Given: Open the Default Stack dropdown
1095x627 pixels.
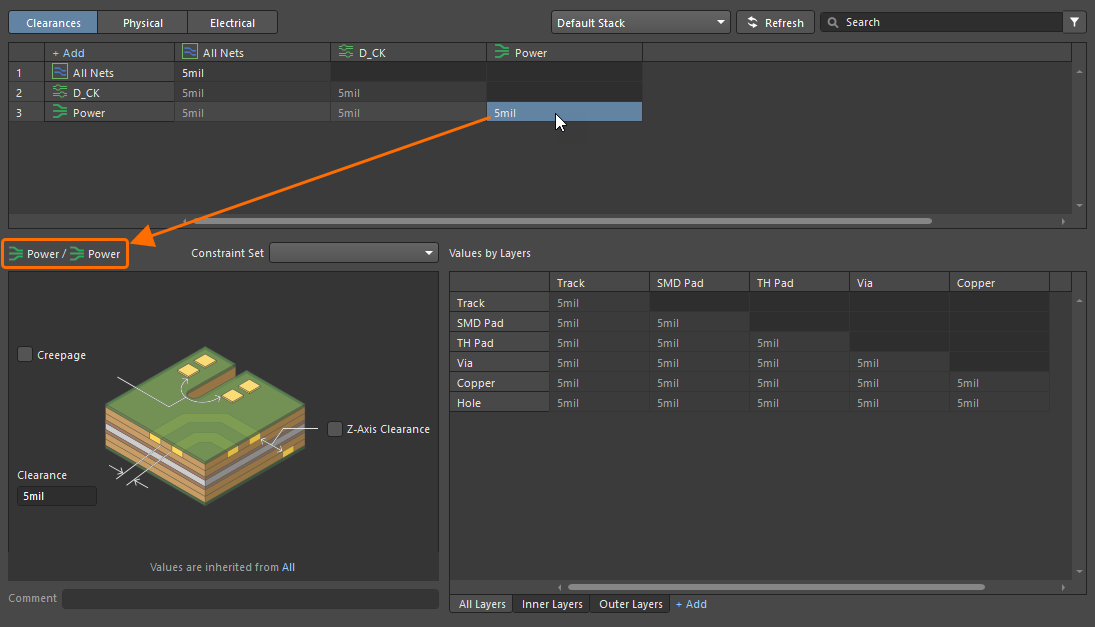Looking at the screenshot, I should [x=640, y=22].
